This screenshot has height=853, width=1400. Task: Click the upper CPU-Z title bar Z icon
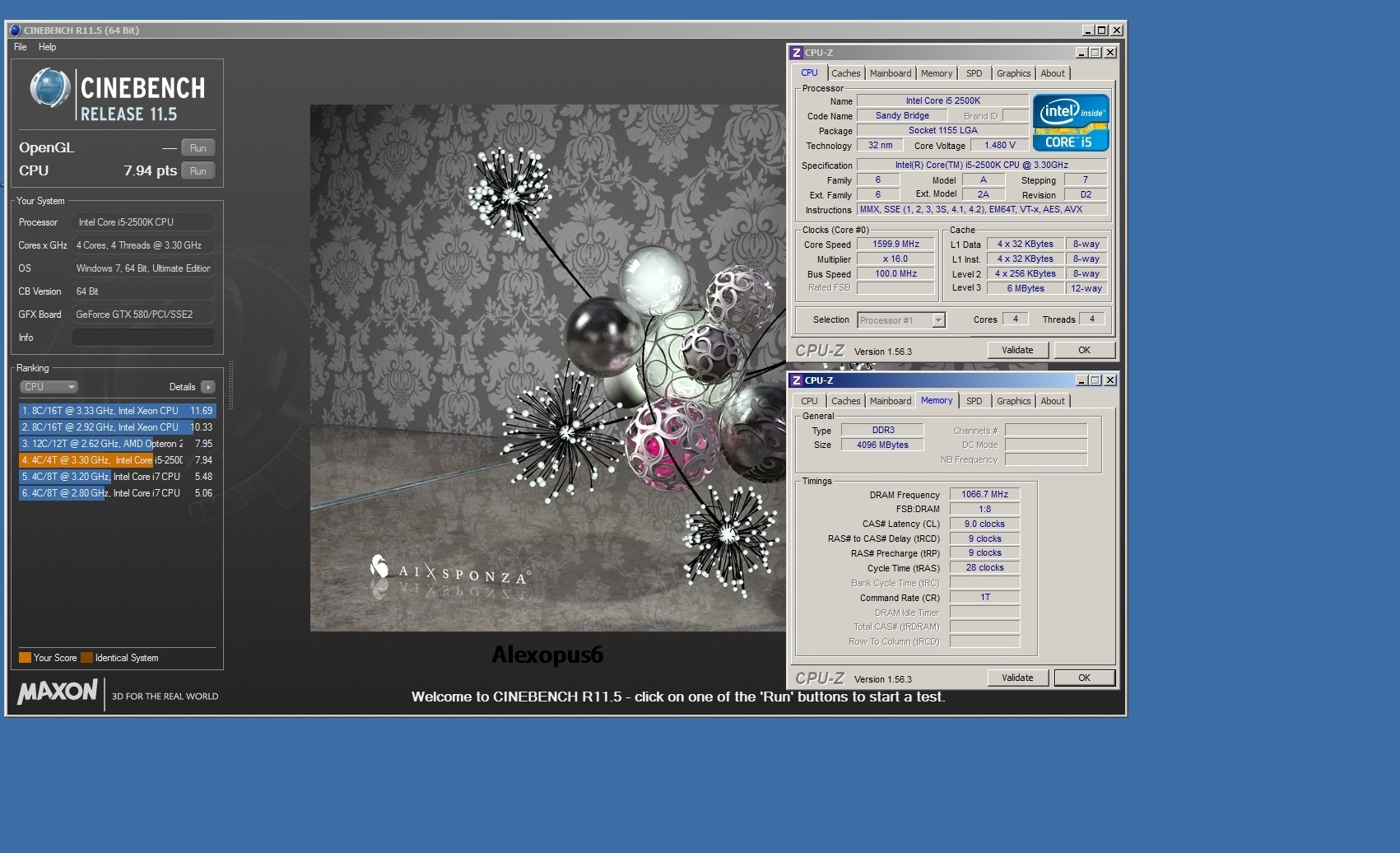pos(796,53)
